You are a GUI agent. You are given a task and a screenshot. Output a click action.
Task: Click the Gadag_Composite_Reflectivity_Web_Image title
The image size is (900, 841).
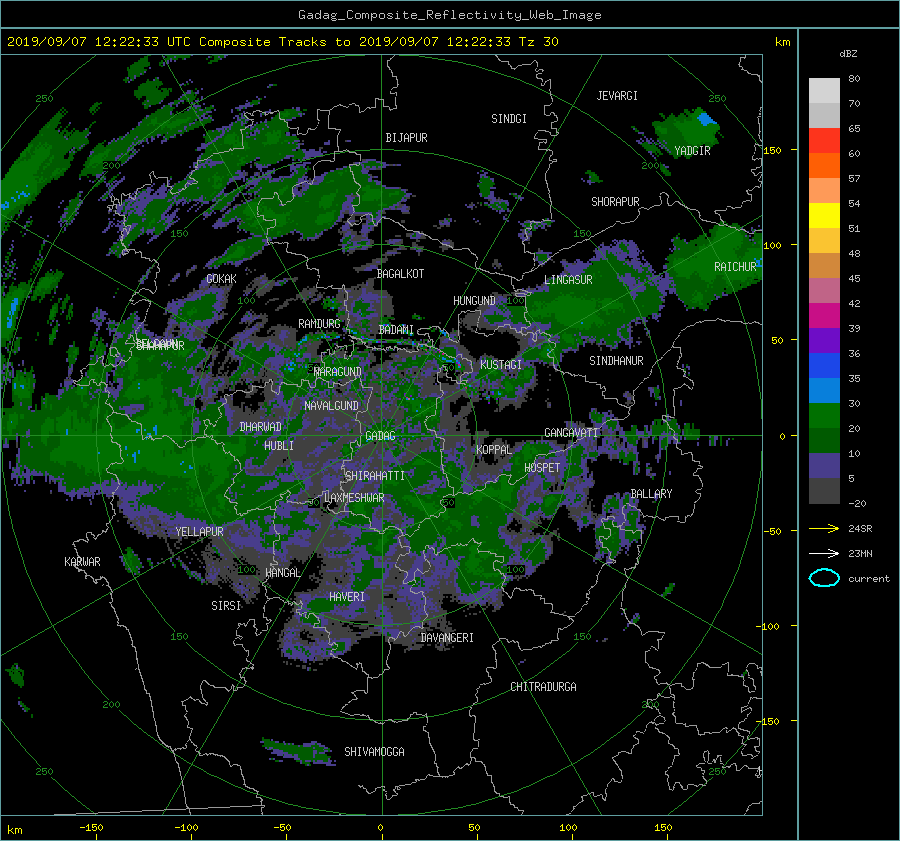pos(449,14)
